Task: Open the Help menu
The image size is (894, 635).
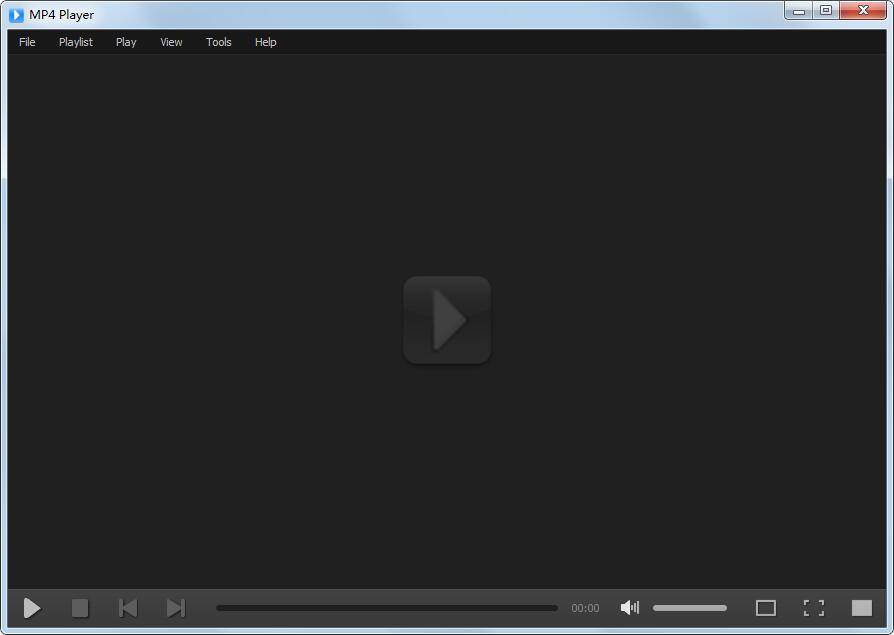Action: pos(265,42)
